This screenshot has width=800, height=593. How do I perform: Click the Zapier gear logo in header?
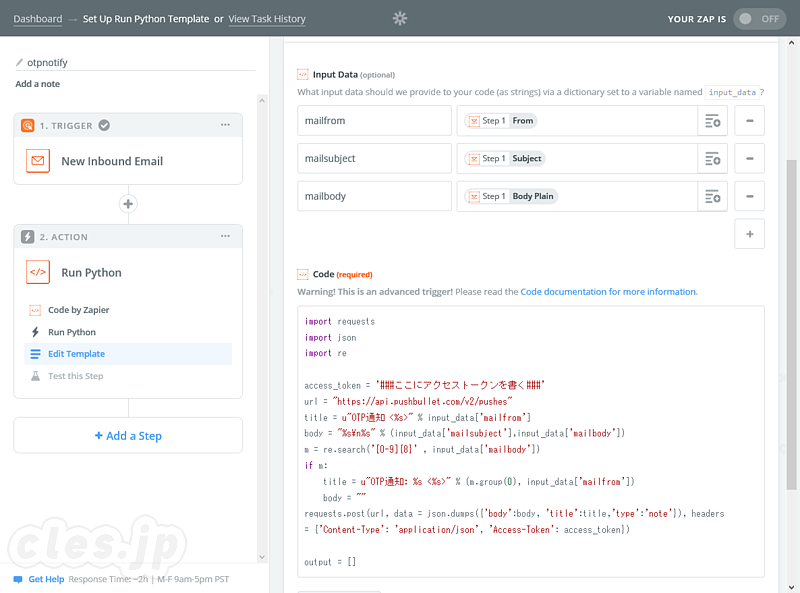tap(400, 18)
